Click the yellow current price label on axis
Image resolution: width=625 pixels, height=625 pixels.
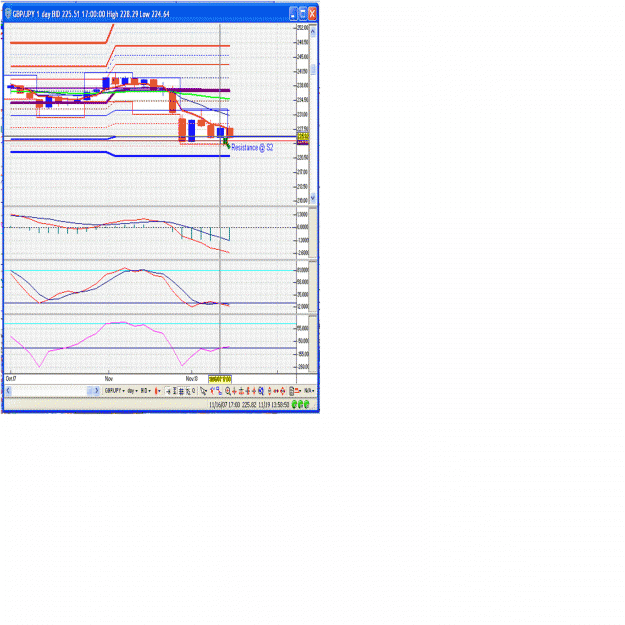(303, 136)
